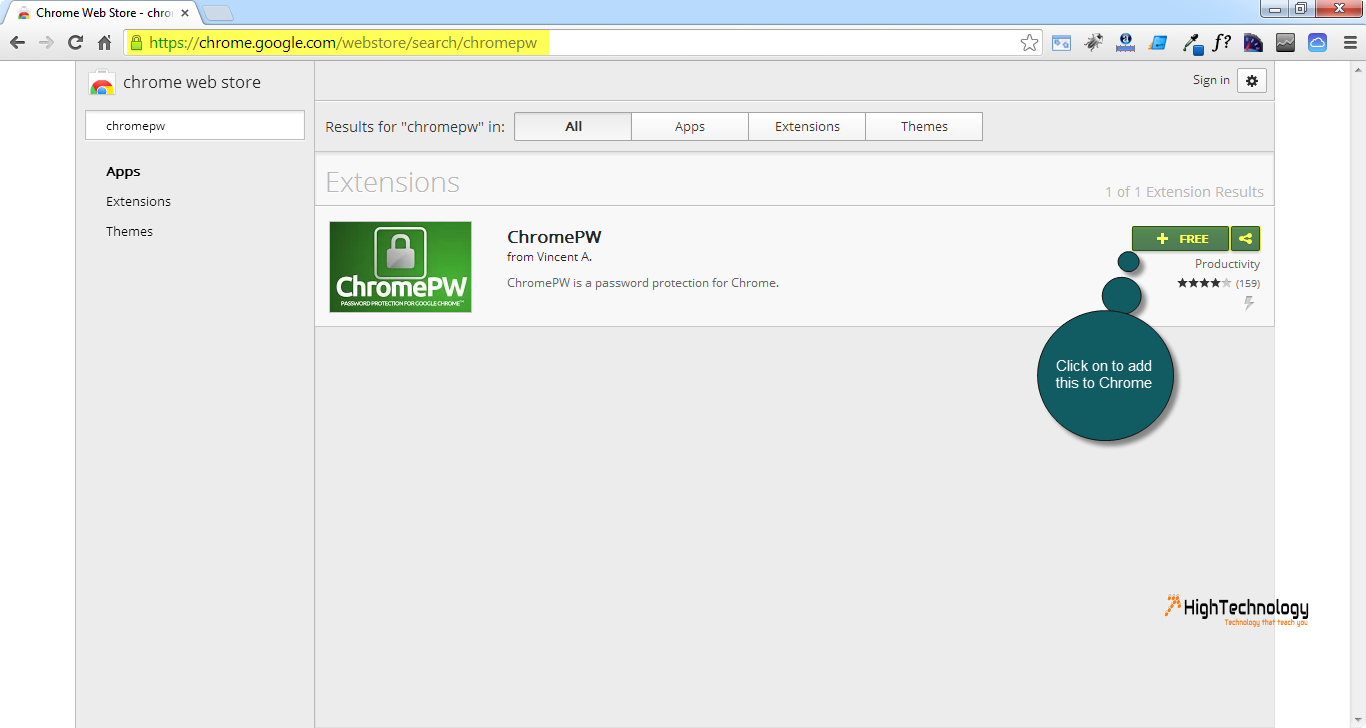Viewport: 1366px width, 728px height.
Task: Click the browser Back arrow
Action: 17,43
